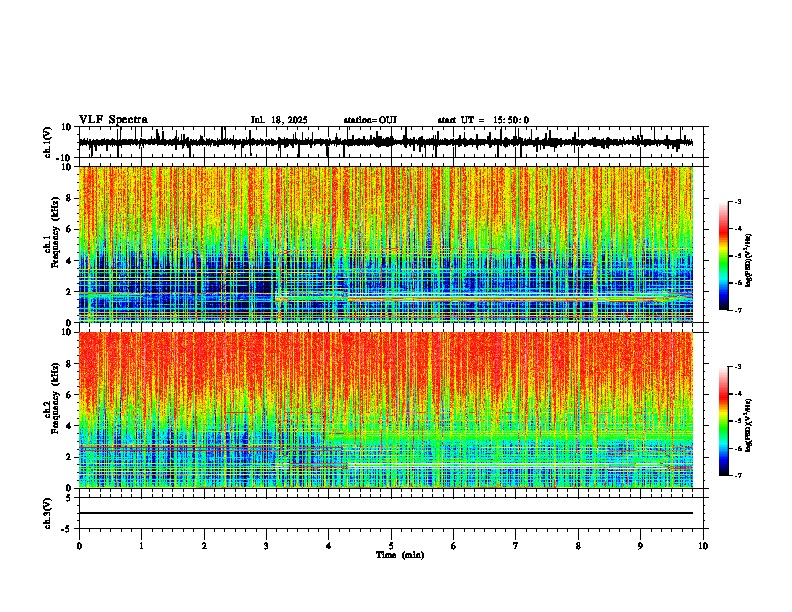Click the time axis tick label "1"
This screenshot has height=612, width=792.
tap(141, 546)
